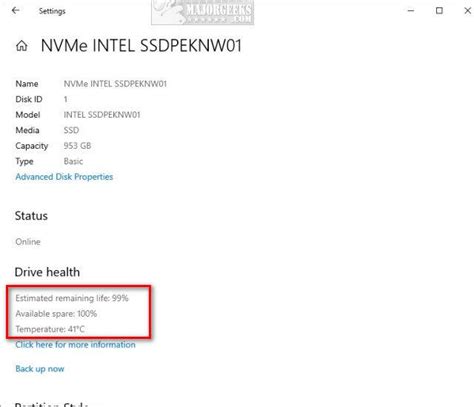
Task: Select the Type value Basic
Action: click(73, 161)
